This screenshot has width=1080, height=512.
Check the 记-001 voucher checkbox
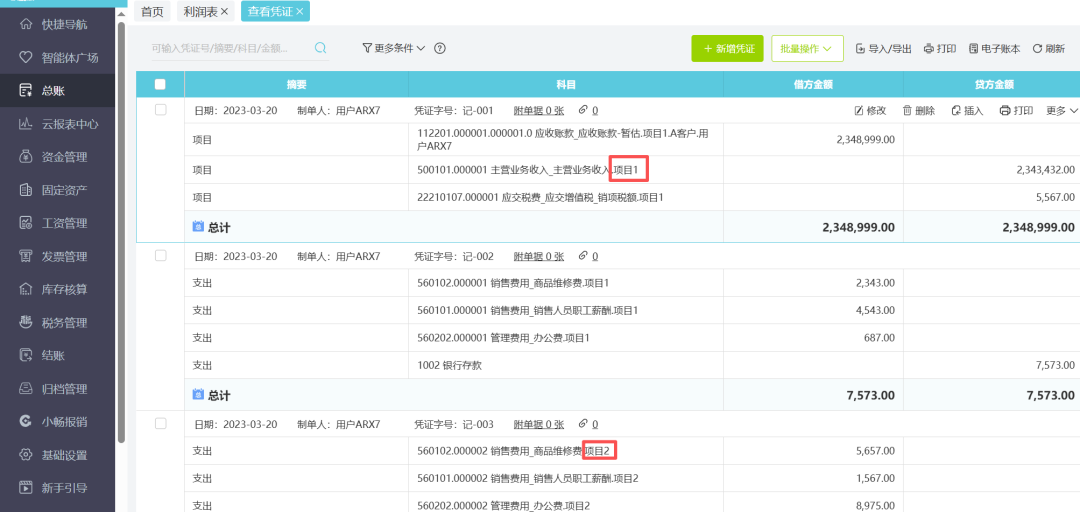point(160,110)
